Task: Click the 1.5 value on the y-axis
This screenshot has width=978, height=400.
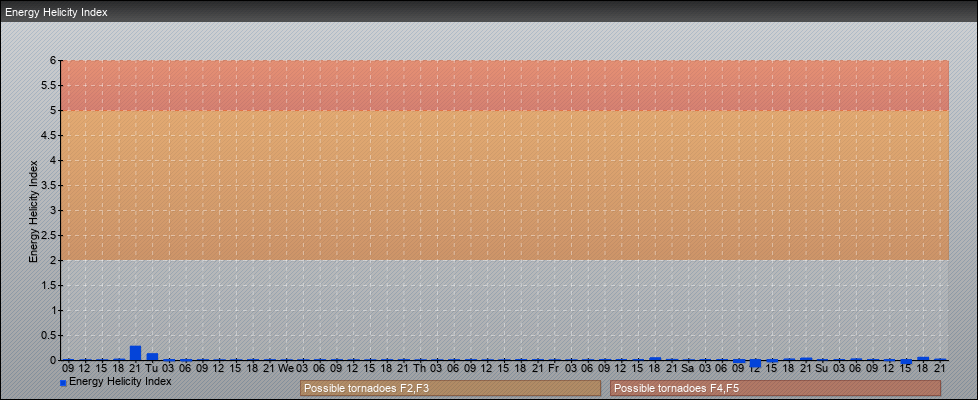Action: coord(50,285)
